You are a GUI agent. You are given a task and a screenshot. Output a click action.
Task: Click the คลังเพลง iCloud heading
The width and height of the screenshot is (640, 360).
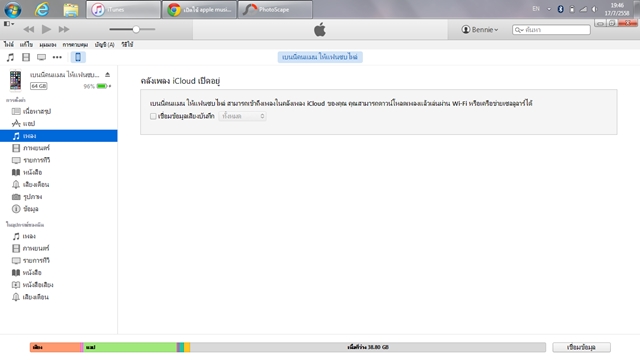(x=180, y=81)
